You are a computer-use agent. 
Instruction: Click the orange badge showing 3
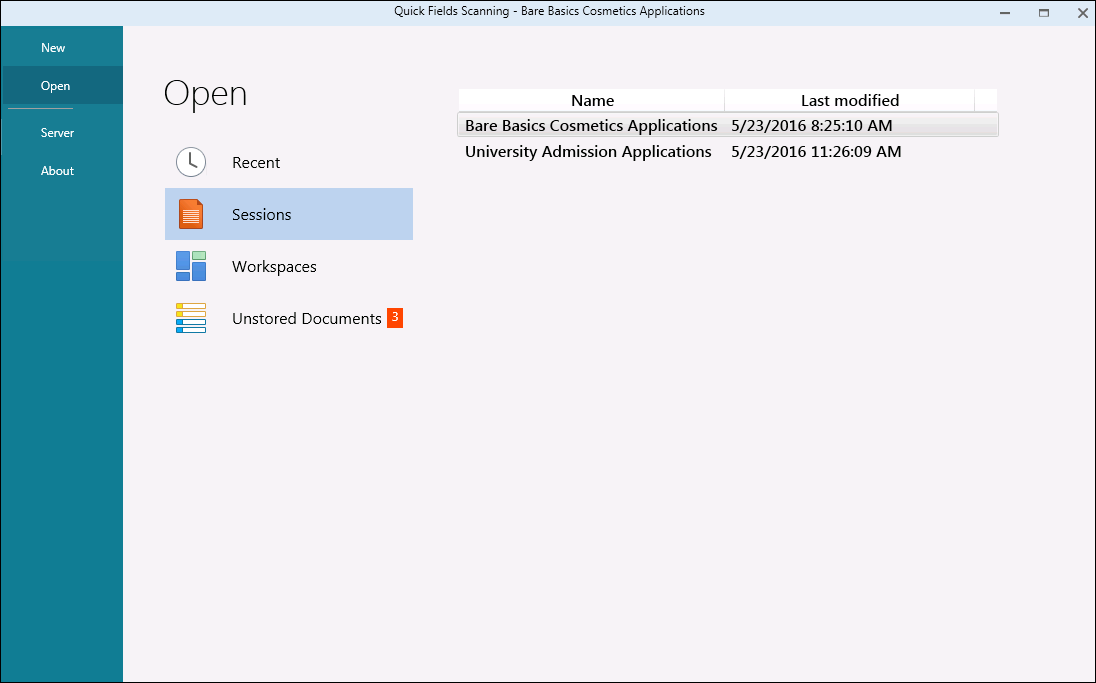(x=395, y=317)
